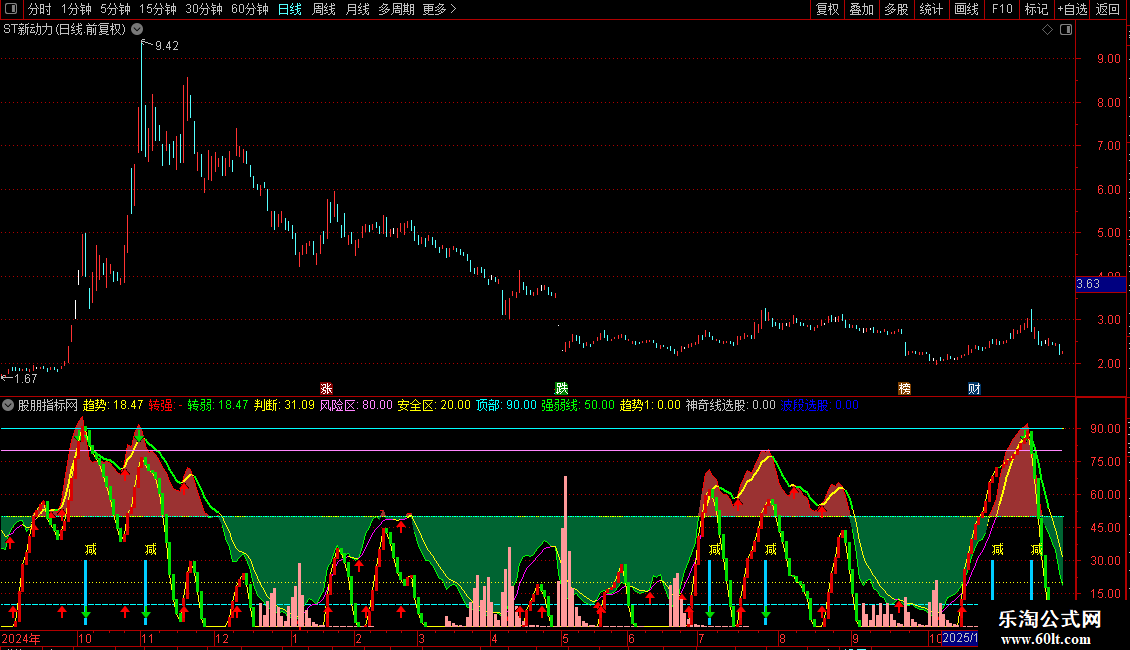Image resolution: width=1130 pixels, height=650 pixels.
Task: Click the 神奇线选股: 0.00 value
Action: coord(730,405)
